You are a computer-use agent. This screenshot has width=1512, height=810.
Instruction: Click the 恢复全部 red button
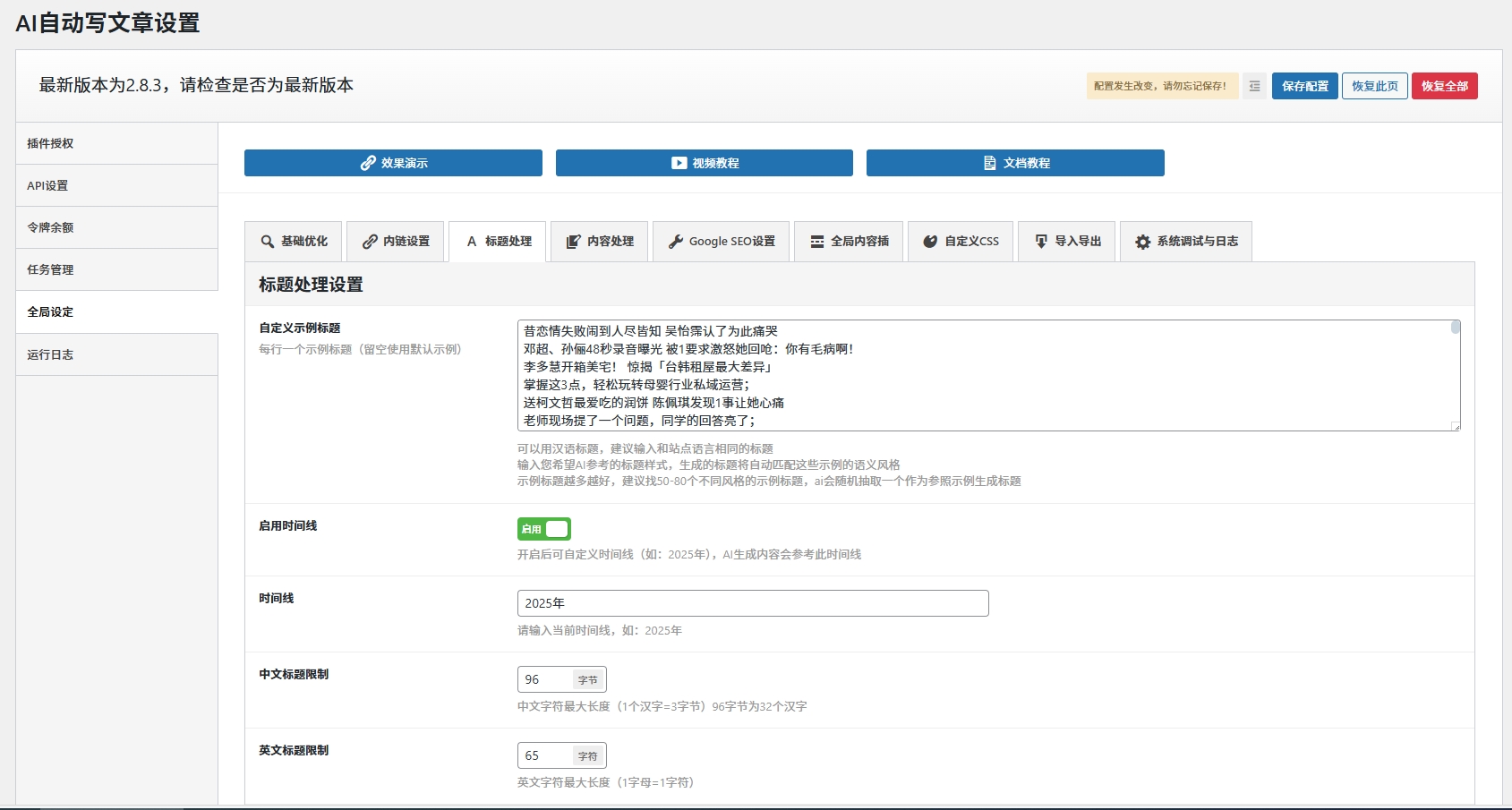point(1444,86)
